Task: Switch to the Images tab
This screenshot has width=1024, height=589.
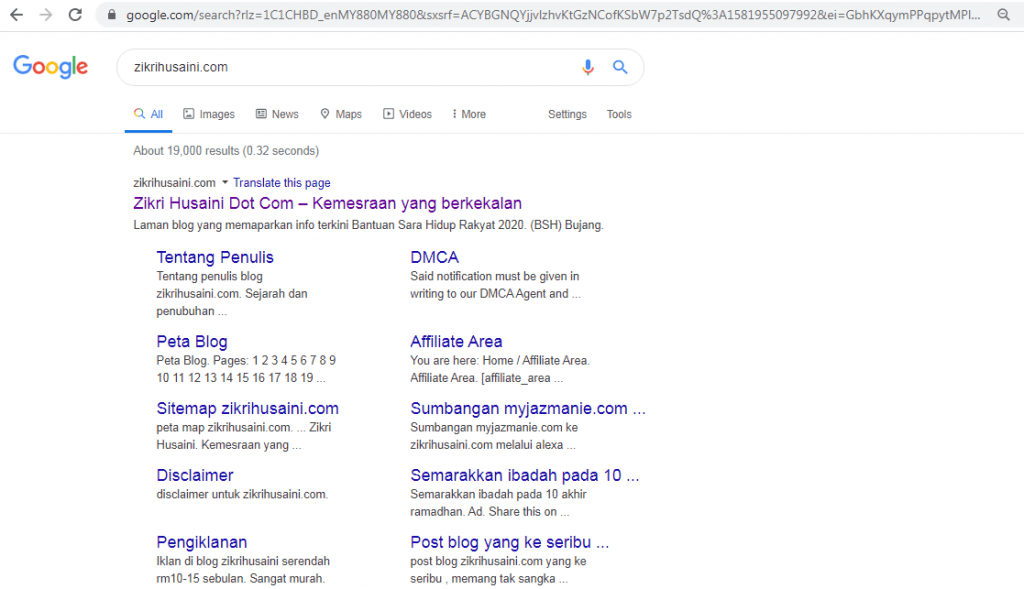Action: (208, 114)
